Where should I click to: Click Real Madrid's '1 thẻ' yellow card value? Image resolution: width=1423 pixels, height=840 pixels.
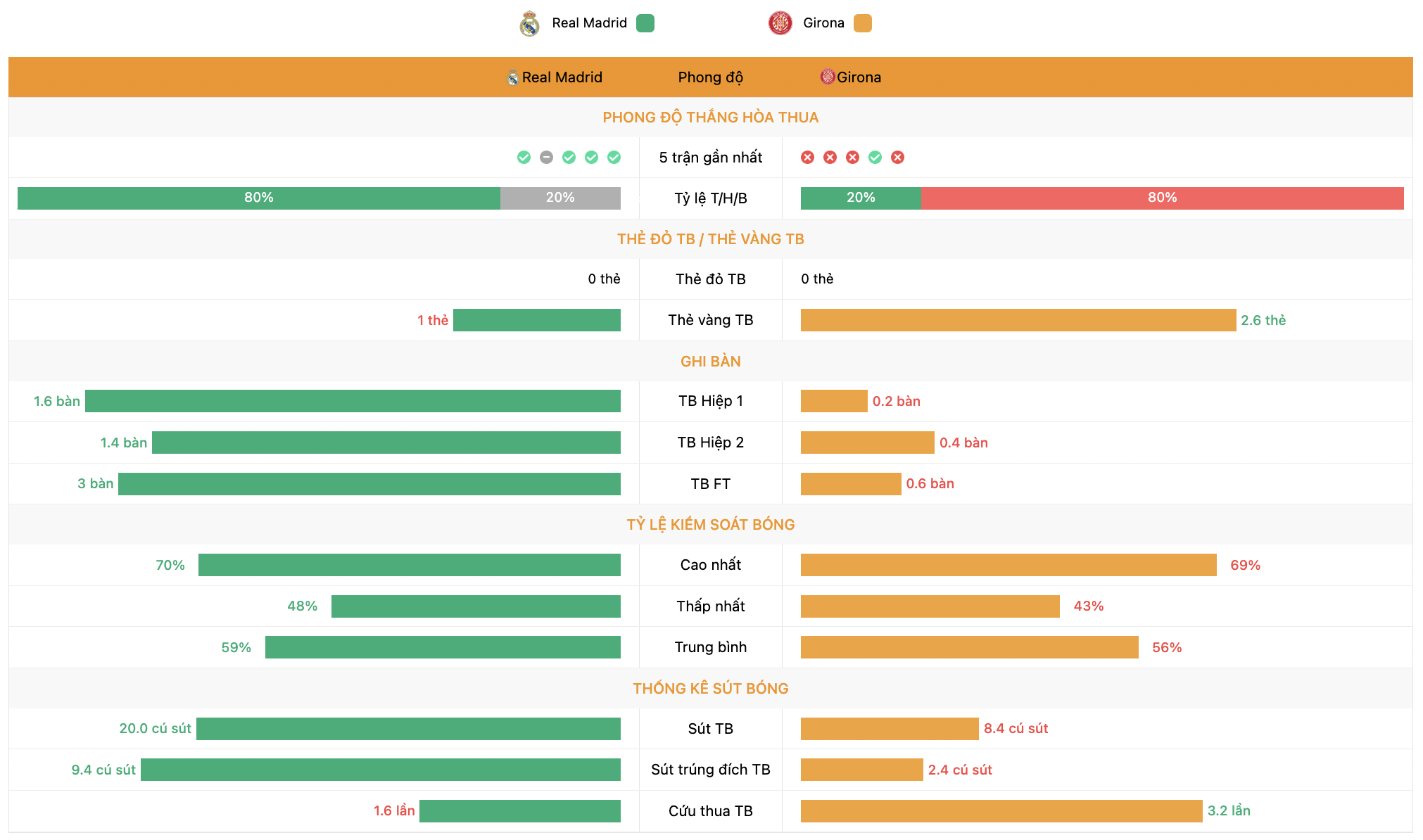point(433,320)
